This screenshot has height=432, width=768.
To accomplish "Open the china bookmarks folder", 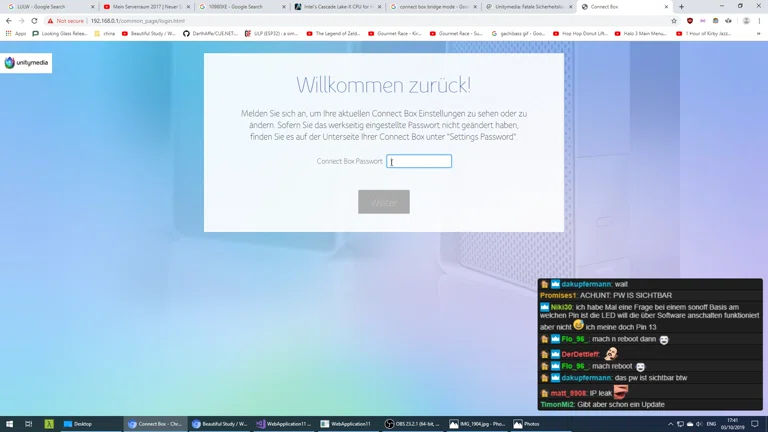I will (104, 33).
